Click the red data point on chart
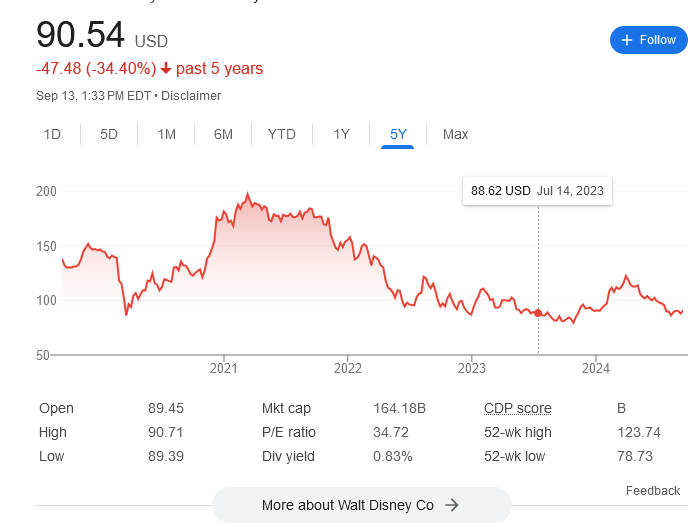 coord(538,313)
